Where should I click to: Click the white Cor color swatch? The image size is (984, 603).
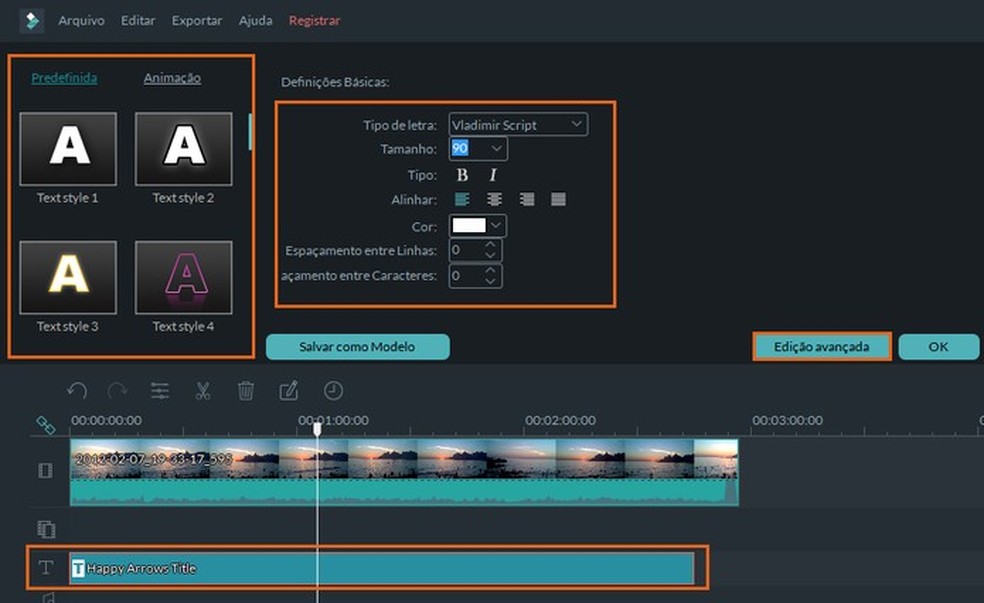(468, 226)
